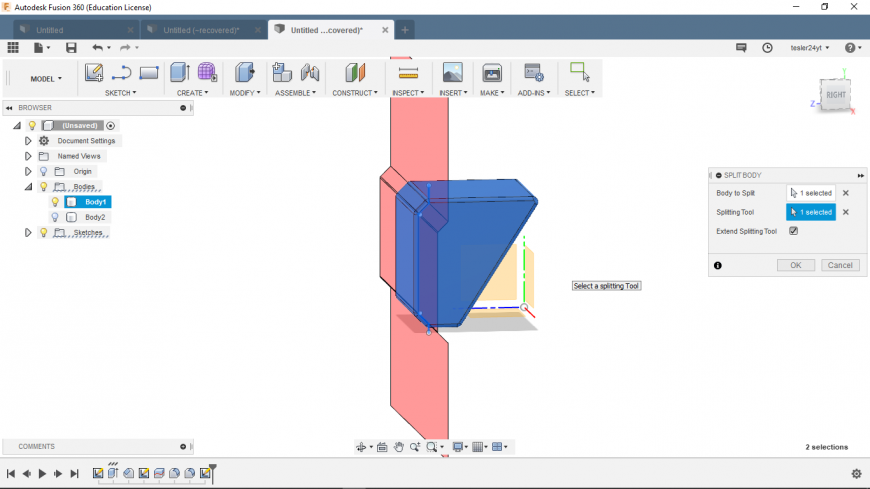870x489 pixels.
Task: Expand the Sketches folder in browser
Action: click(28, 232)
